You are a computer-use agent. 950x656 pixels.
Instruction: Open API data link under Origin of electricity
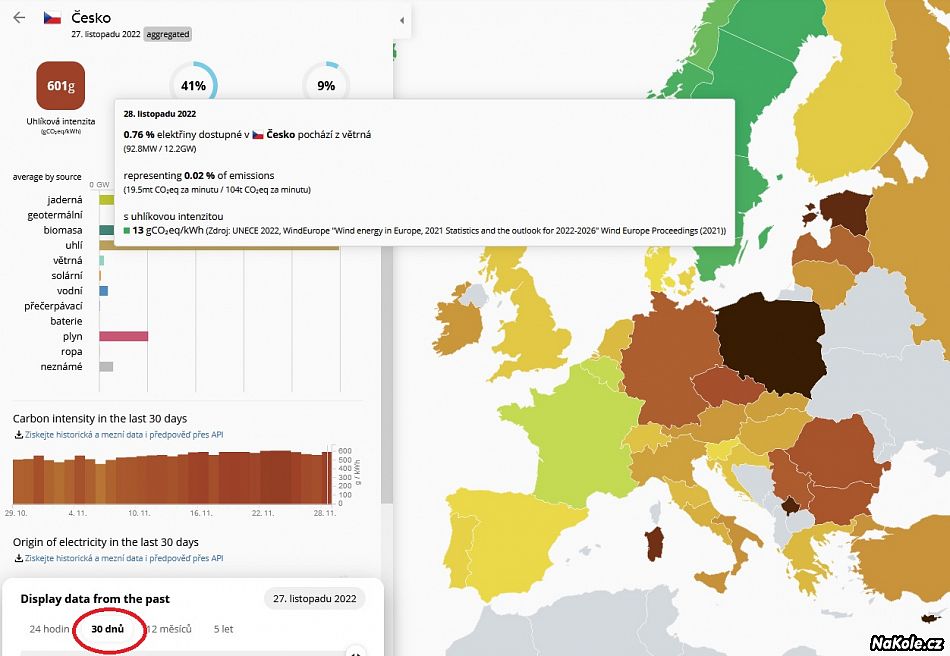tap(124, 558)
